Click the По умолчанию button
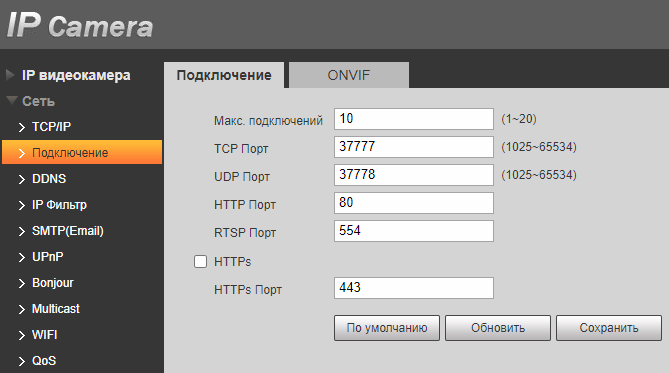 [x=387, y=328]
